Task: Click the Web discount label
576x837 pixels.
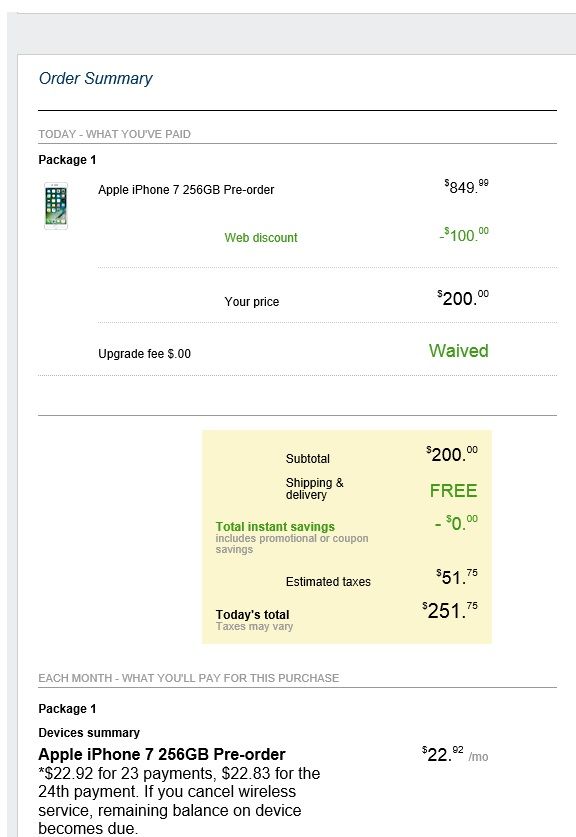Action: coord(261,238)
